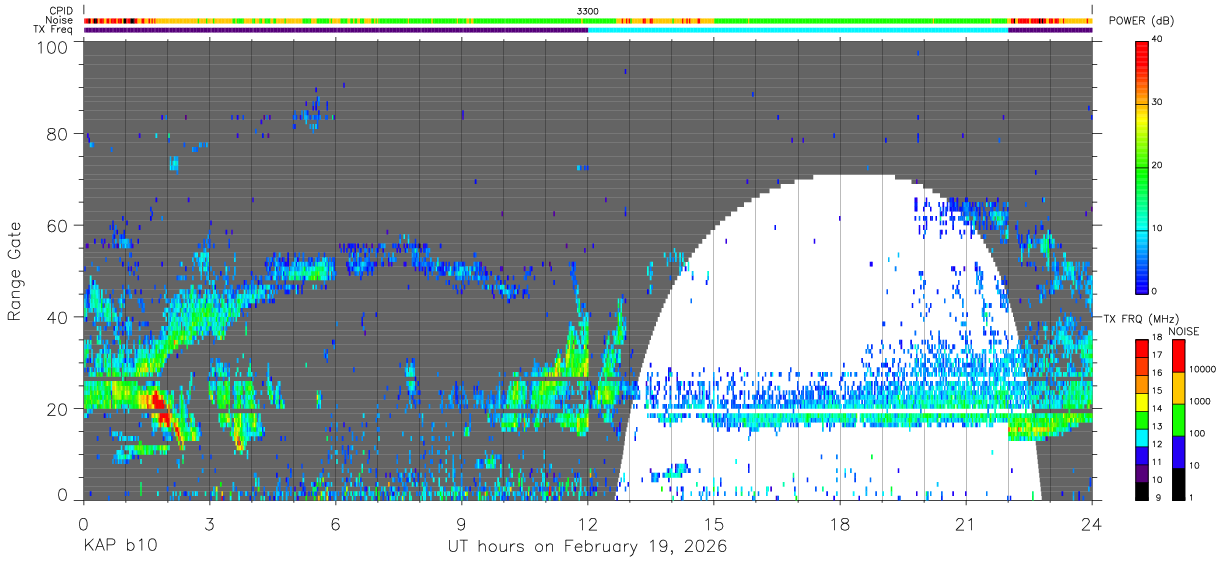
Task: Click the NOISE color bar
Action: coord(1177,418)
